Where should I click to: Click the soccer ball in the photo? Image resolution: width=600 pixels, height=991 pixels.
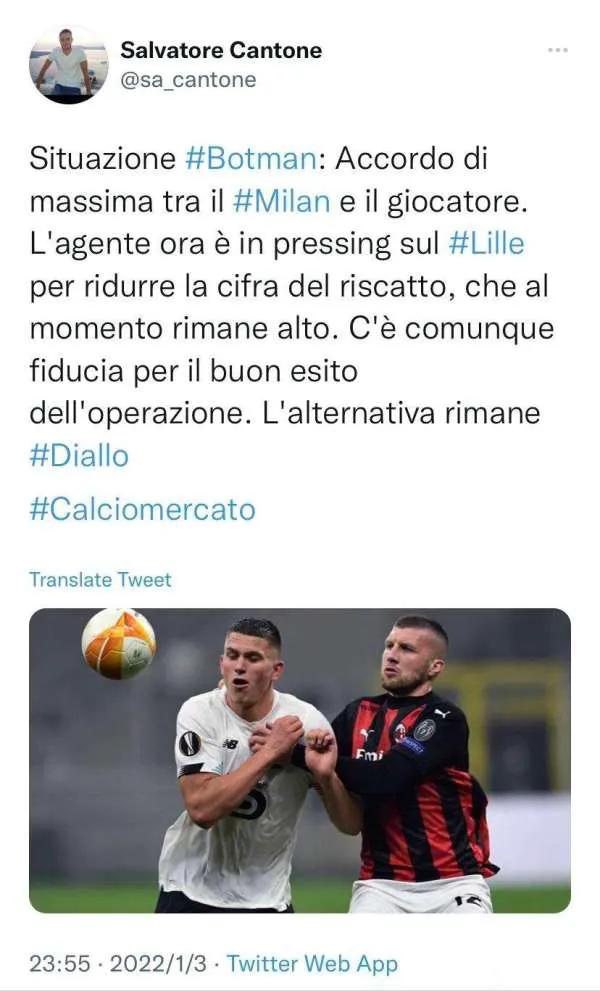(x=118, y=643)
